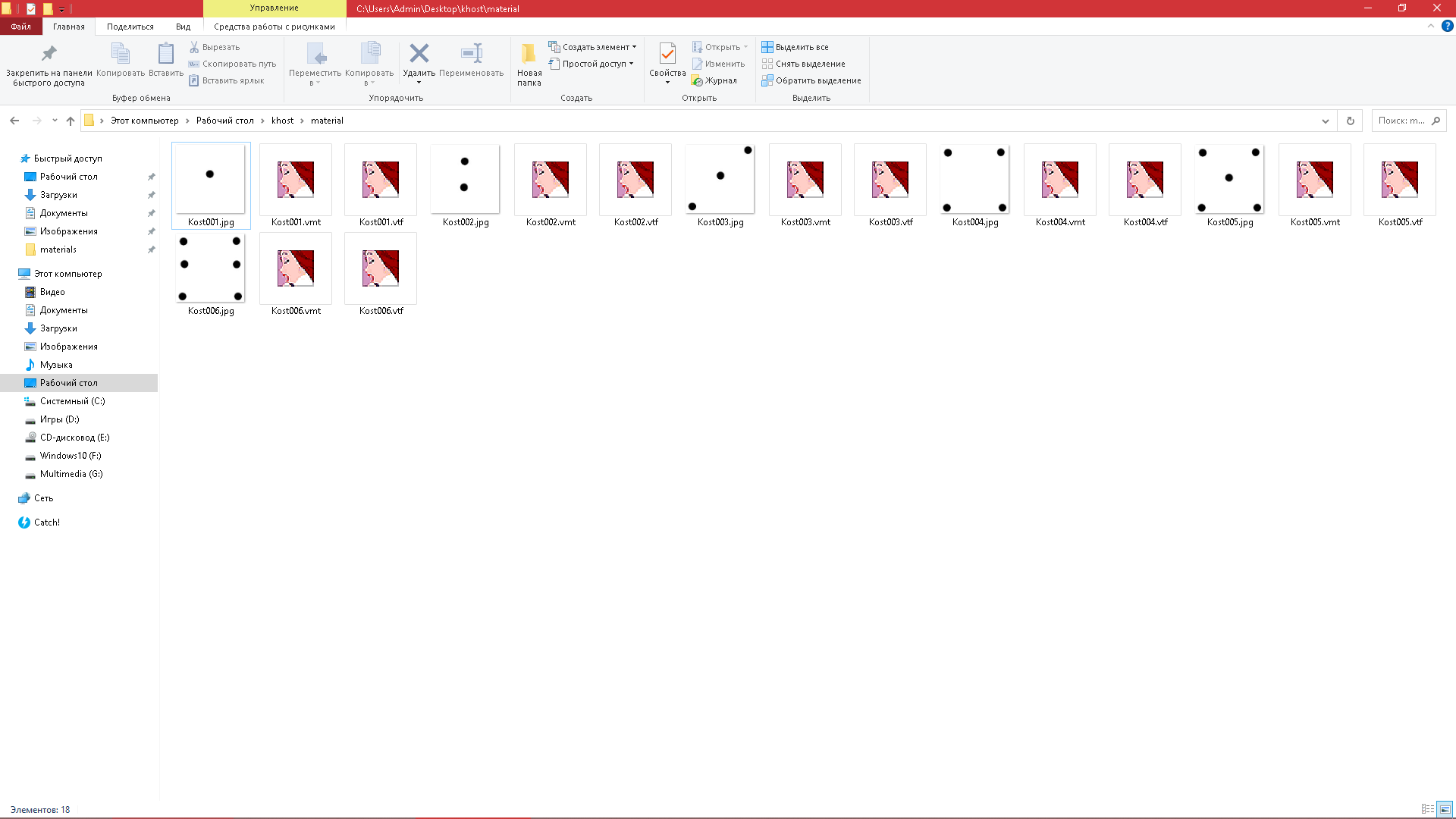Click the Up one level arrow

click(x=71, y=121)
